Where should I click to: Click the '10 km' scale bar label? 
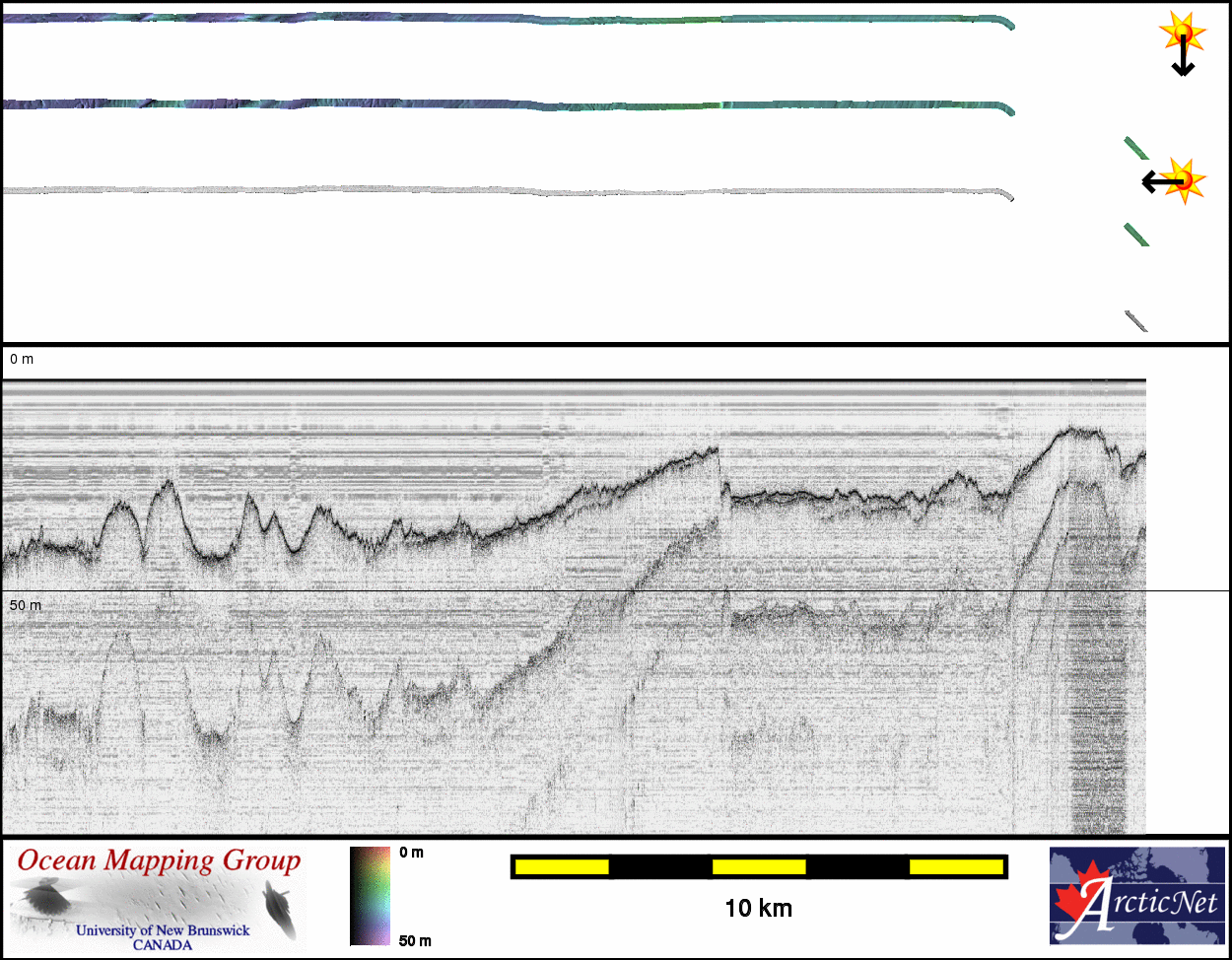tap(758, 908)
